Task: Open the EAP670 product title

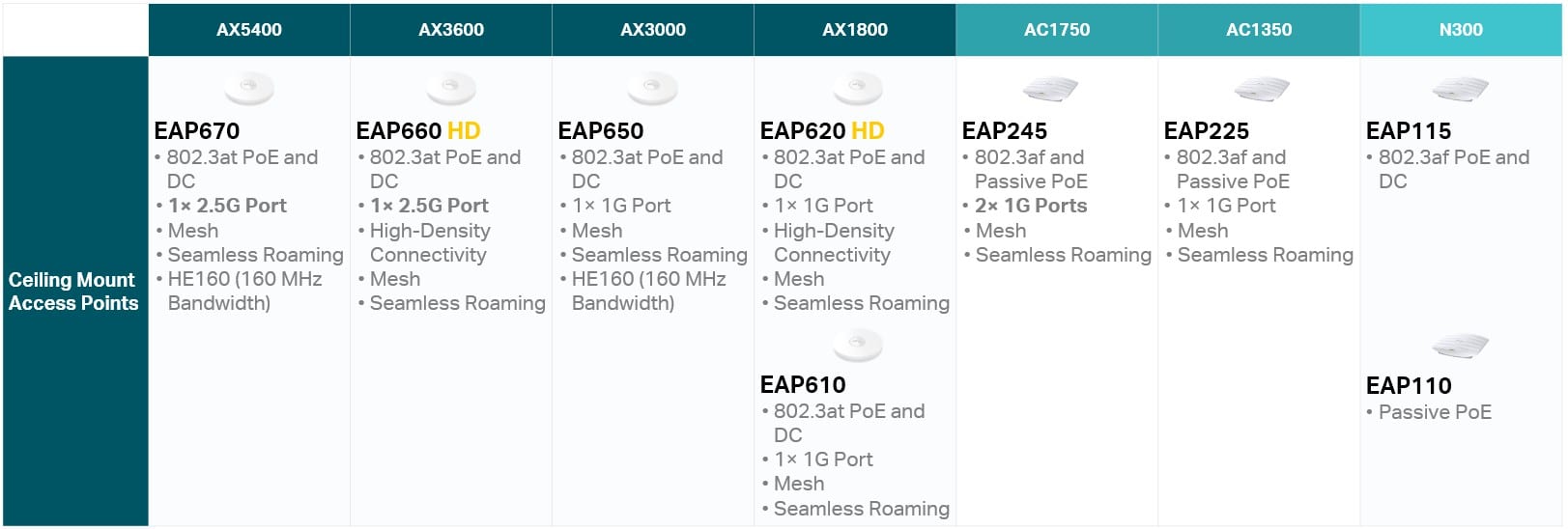Action: [x=197, y=130]
